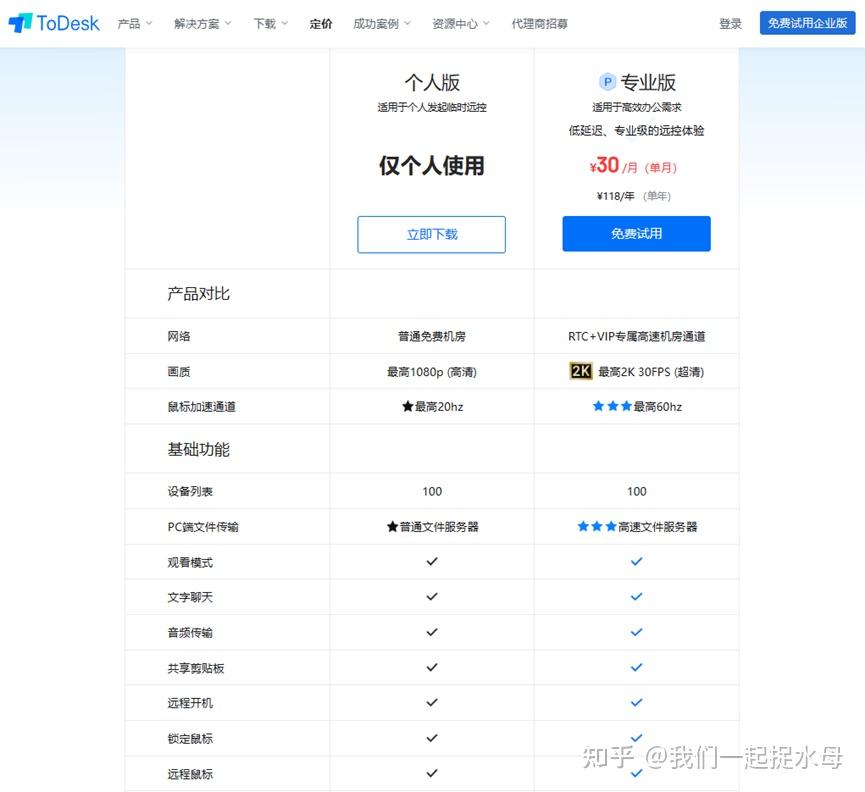865x792 pixels.
Task: Expand the 资源中心 dropdown
Action: point(455,23)
